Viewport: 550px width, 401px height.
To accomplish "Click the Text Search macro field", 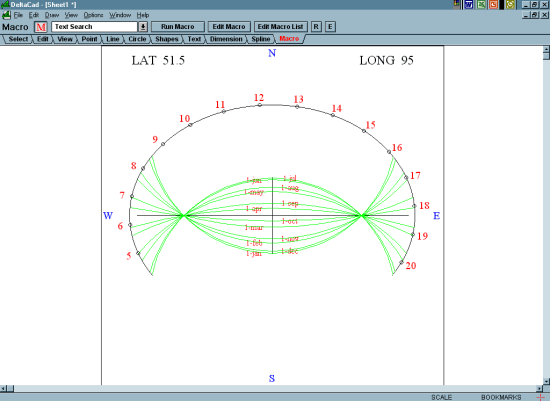I will (x=94, y=27).
